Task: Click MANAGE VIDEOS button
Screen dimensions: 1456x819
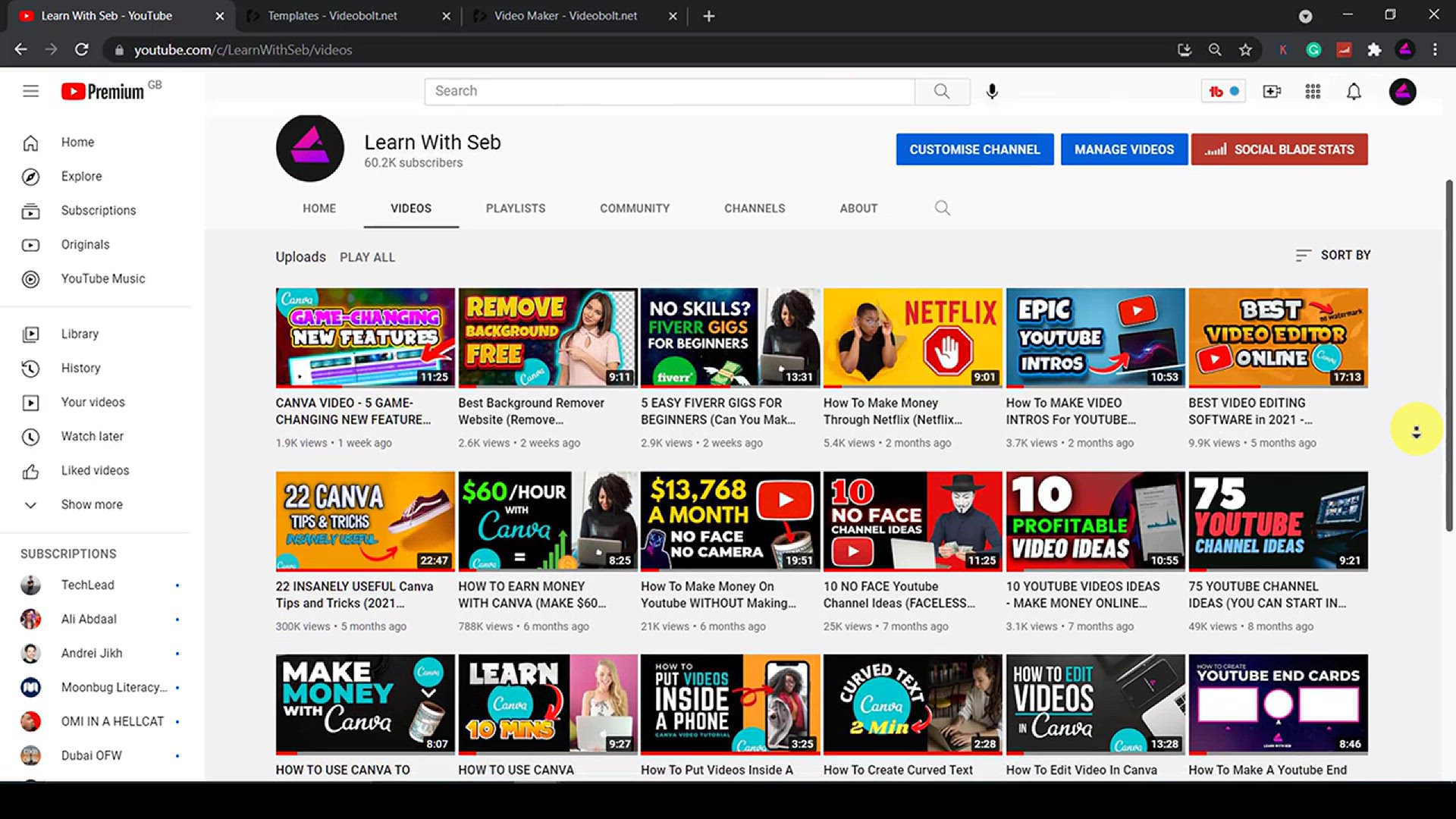Action: [x=1124, y=149]
